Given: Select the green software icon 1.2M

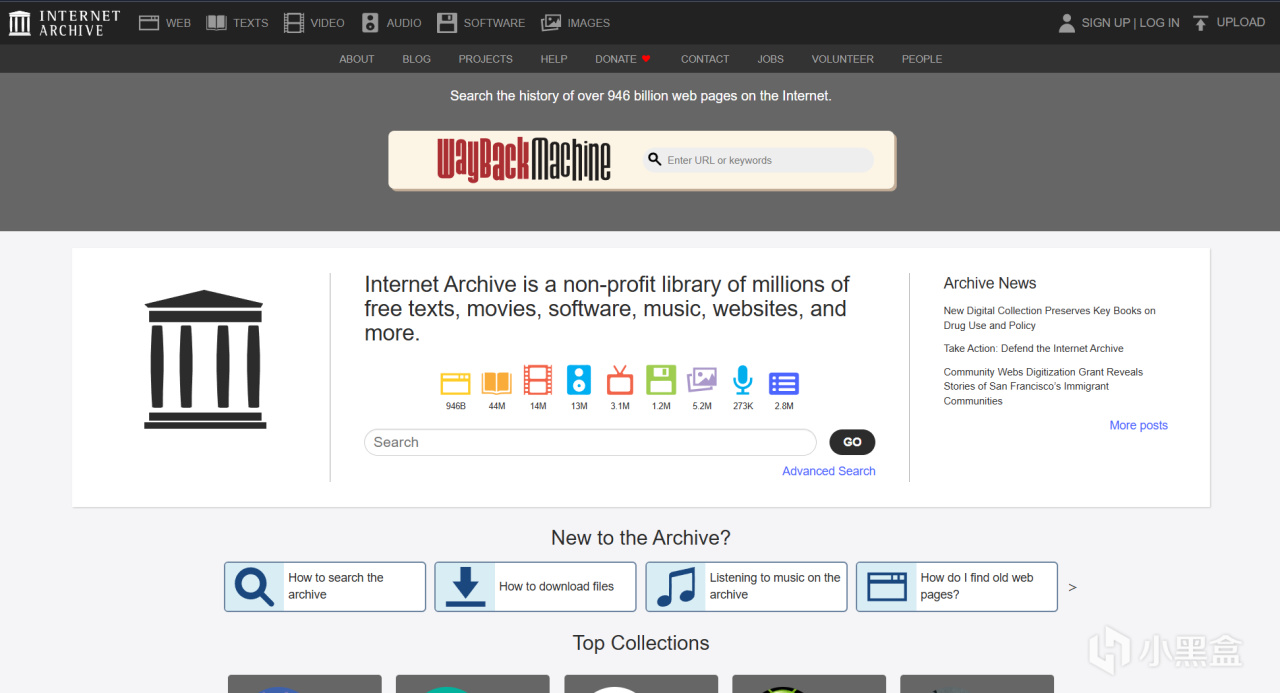Looking at the screenshot, I should click(x=661, y=380).
